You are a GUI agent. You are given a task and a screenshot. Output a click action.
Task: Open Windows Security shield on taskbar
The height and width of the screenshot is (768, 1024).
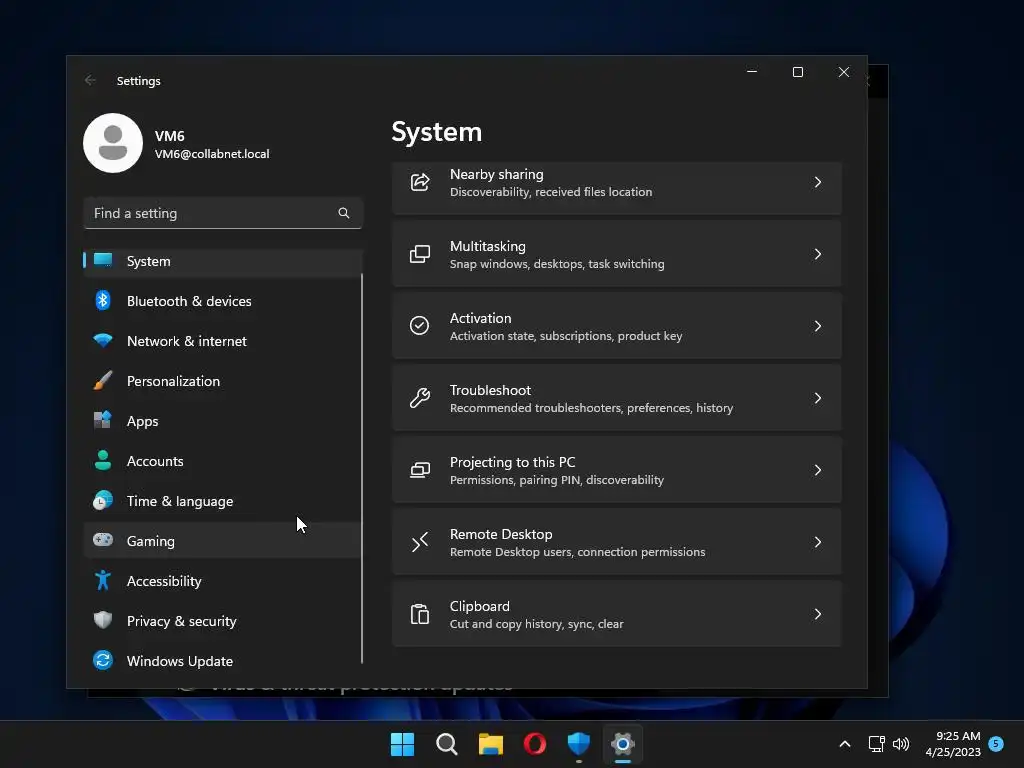pyautogui.click(x=579, y=744)
